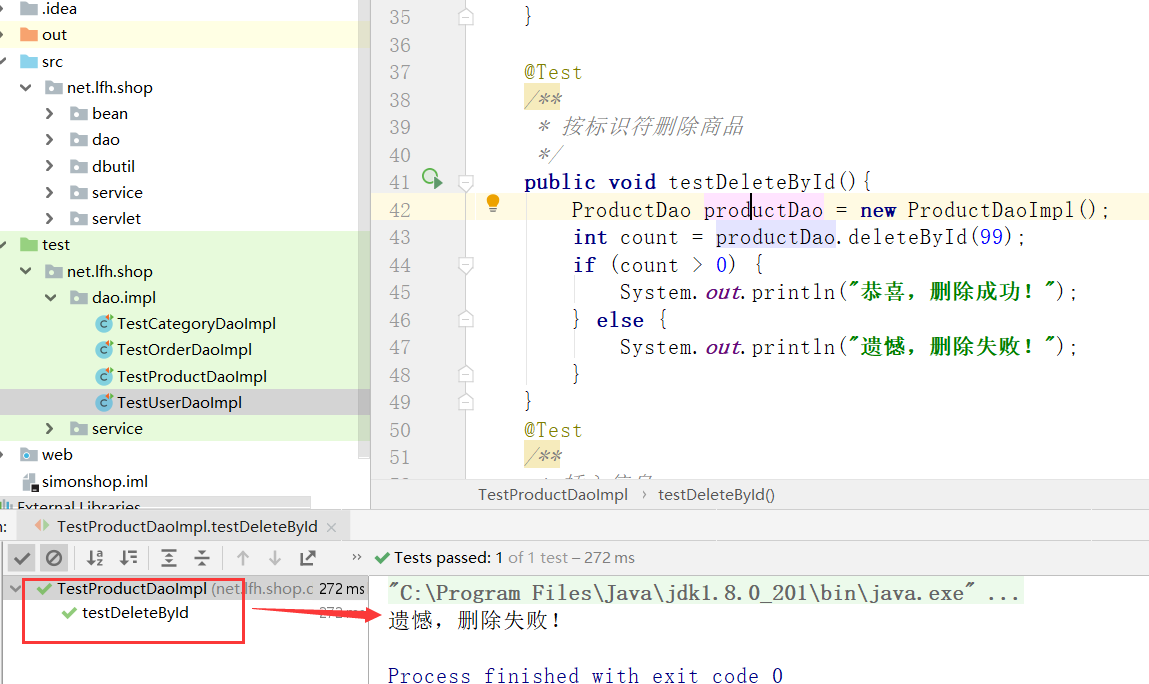The image size is (1149, 684).
Task: Click fold end marker at line 49
Action: [466, 402]
